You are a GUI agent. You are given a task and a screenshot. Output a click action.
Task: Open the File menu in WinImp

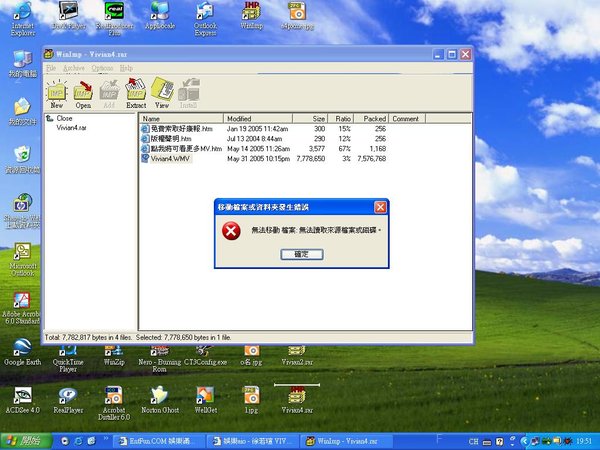[x=51, y=68]
